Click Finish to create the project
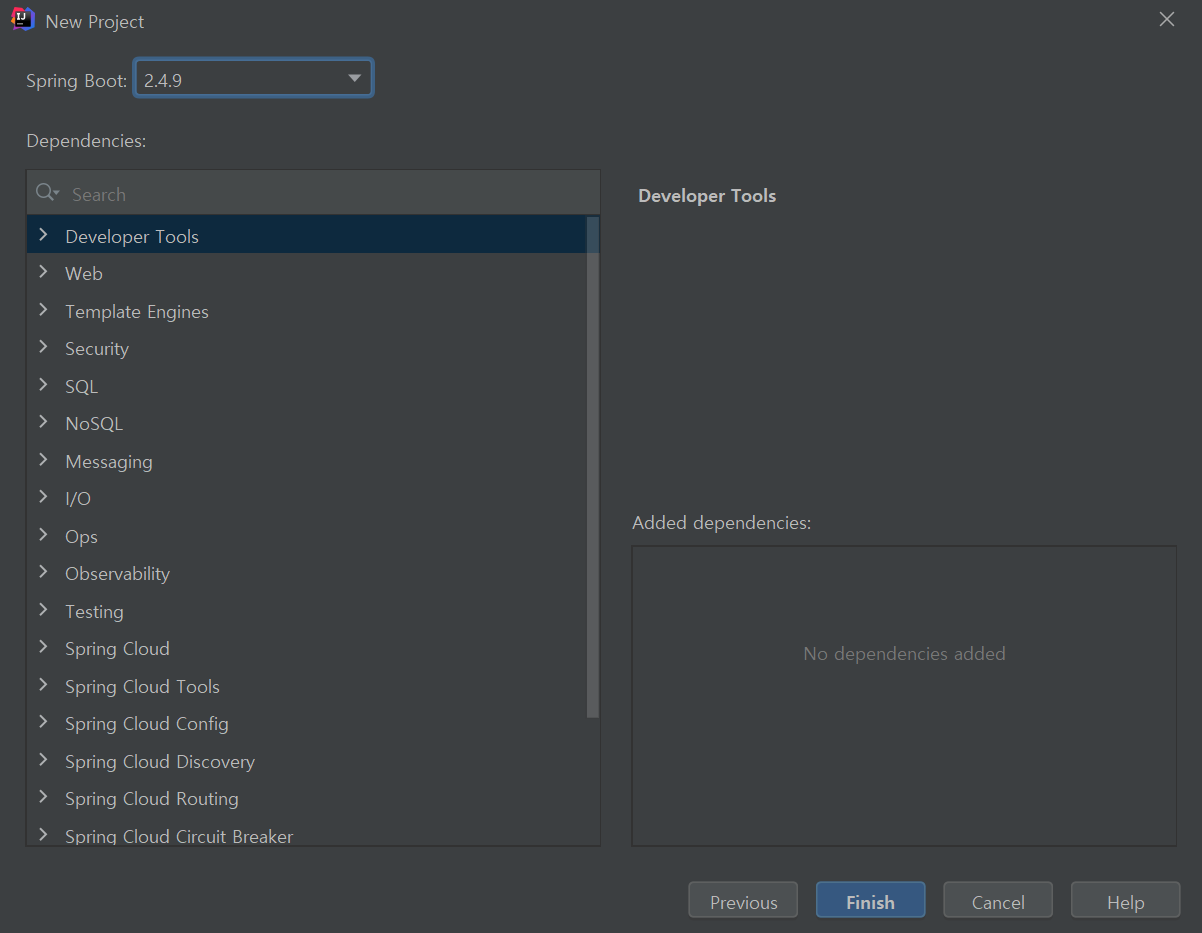 870,900
